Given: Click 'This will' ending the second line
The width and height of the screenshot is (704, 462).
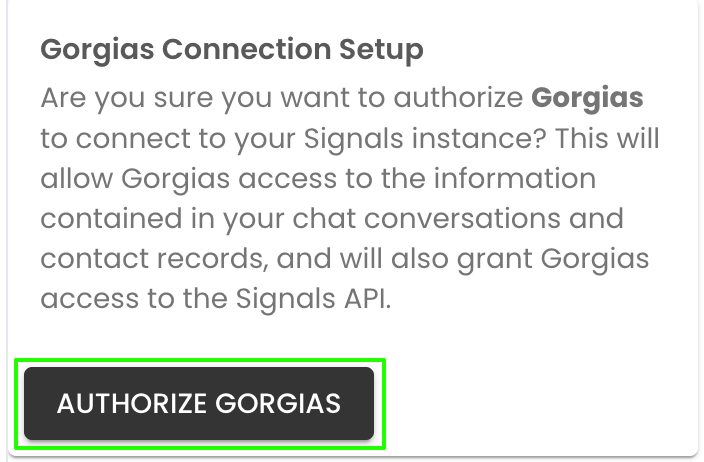Looking at the screenshot, I should [607, 138].
